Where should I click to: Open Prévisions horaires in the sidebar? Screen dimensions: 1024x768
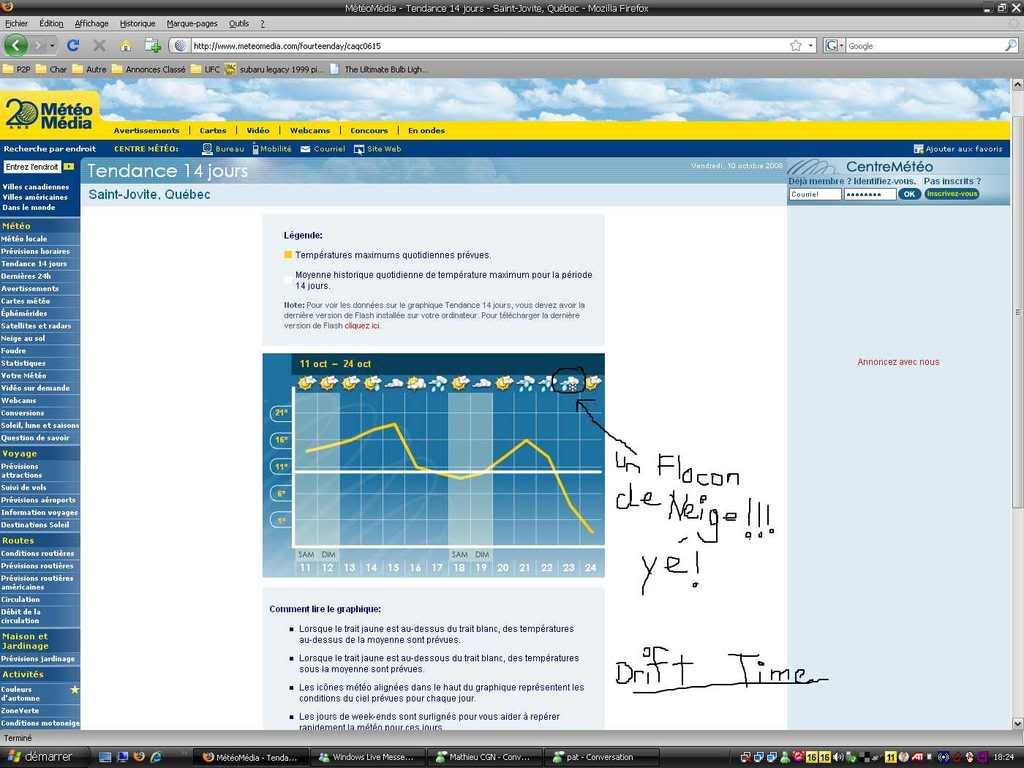coord(35,251)
